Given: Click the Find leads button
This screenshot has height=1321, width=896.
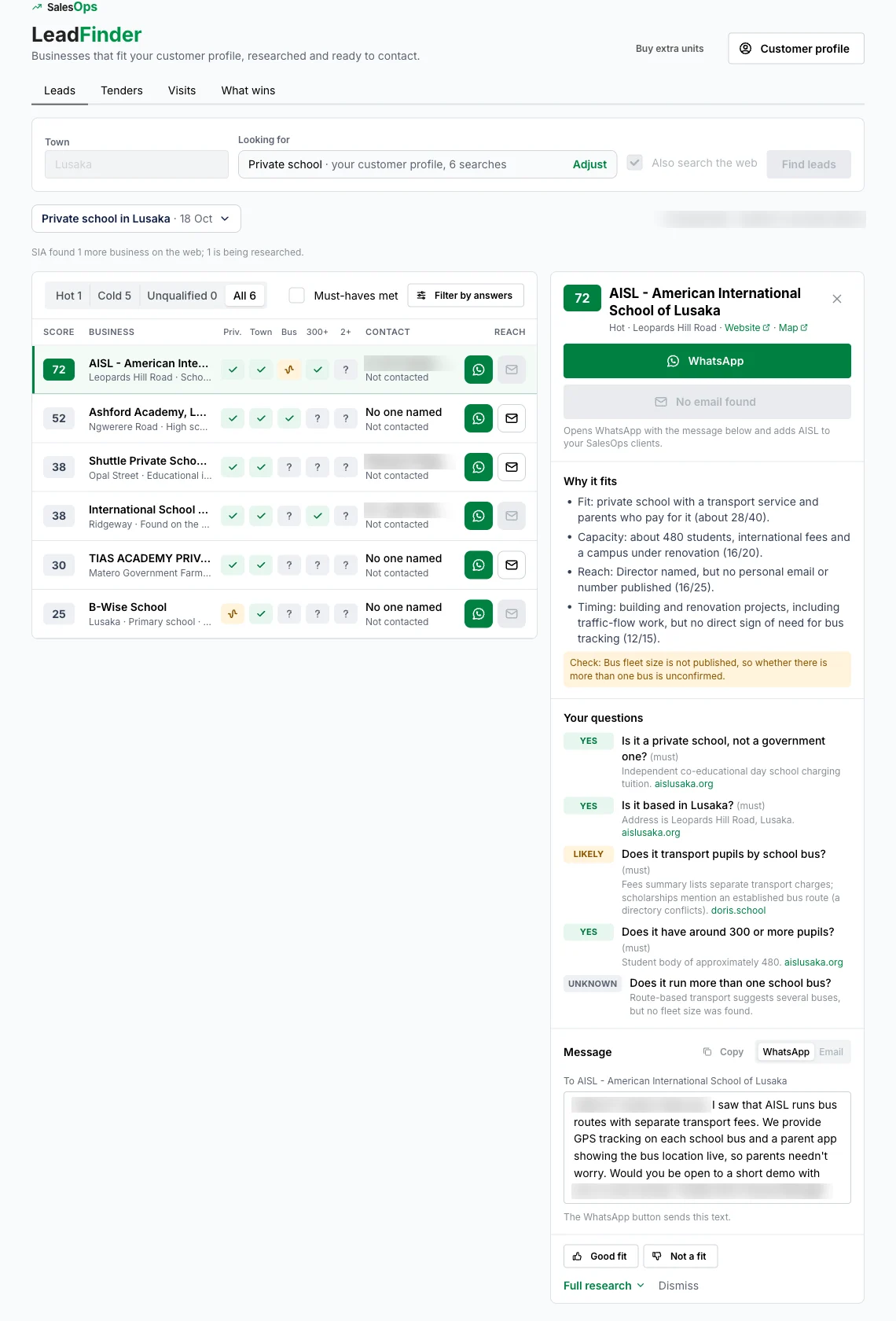Looking at the screenshot, I should coord(809,164).
